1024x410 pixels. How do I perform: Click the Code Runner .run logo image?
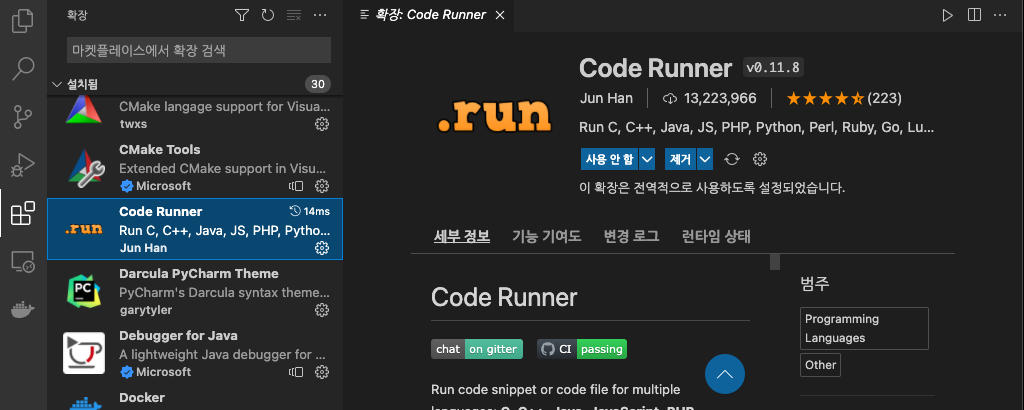[x=494, y=118]
